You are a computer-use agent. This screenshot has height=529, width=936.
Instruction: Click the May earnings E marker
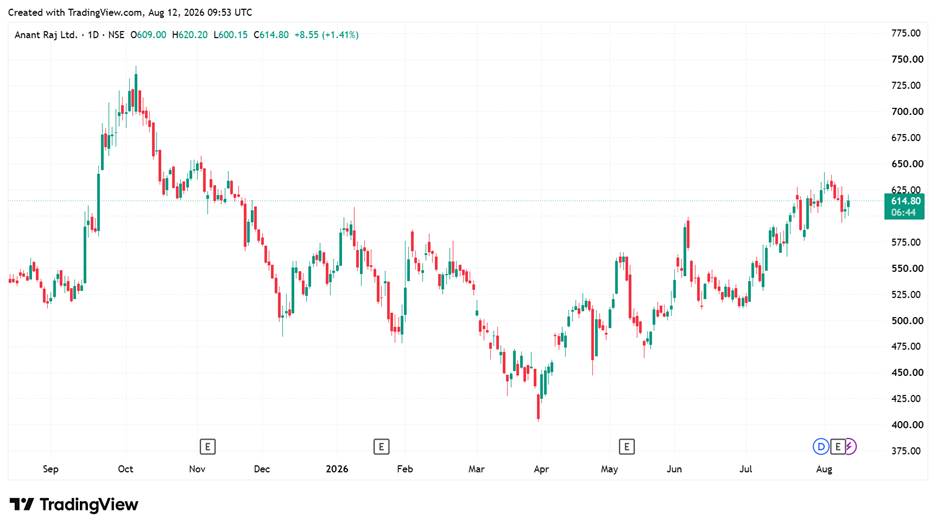626,447
